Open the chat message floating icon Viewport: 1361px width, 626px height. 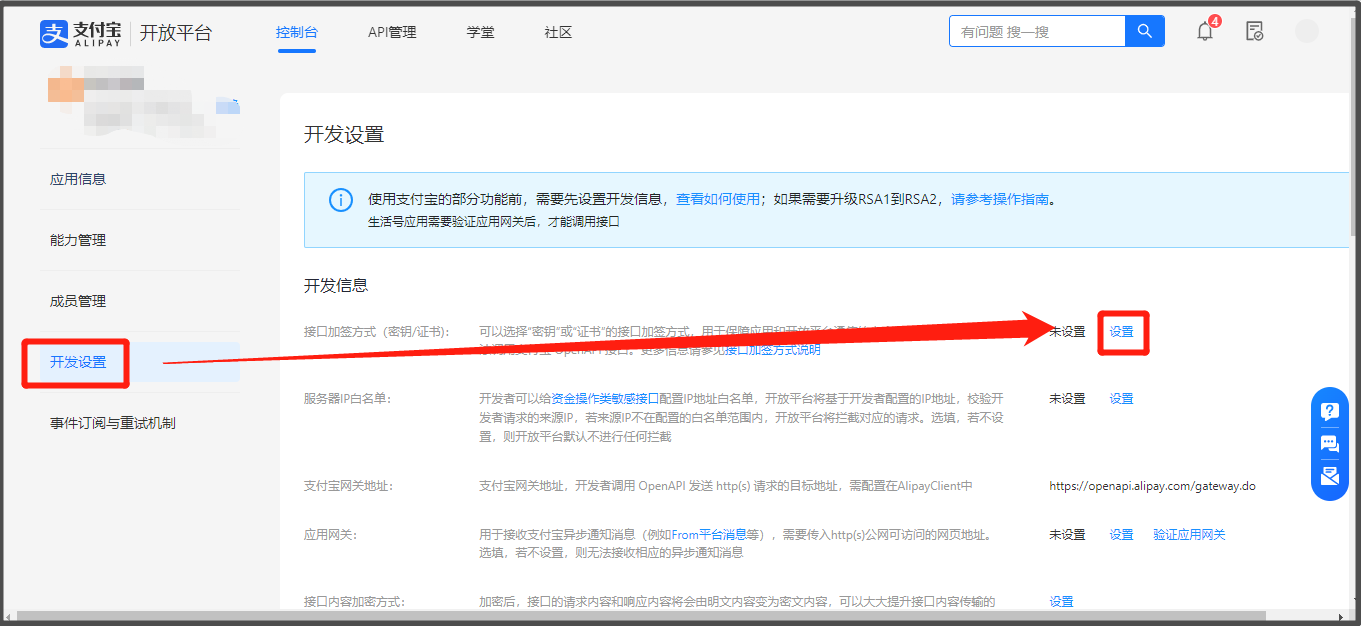(x=1330, y=444)
